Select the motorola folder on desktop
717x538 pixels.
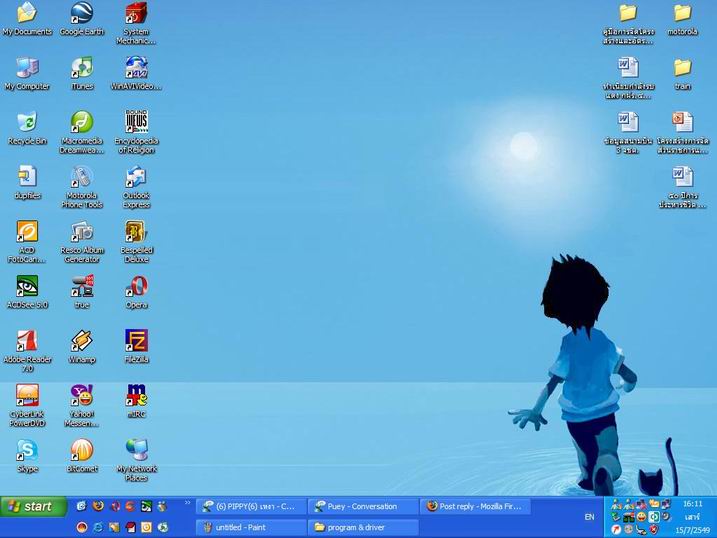tap(682, 19)
